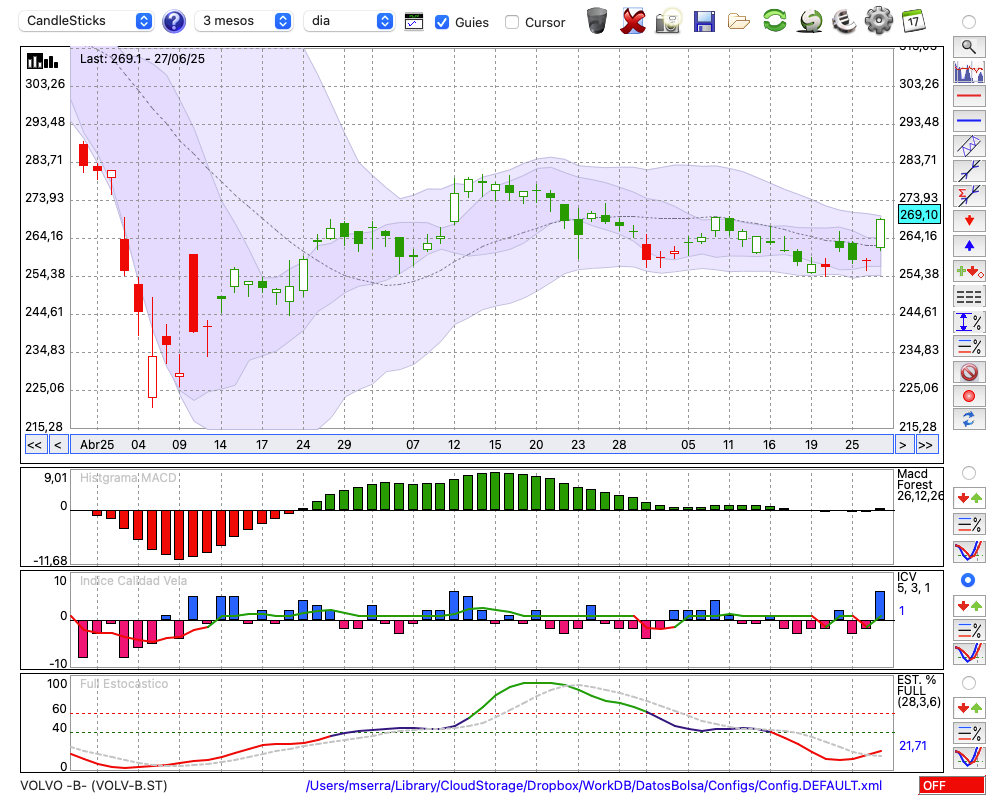Click the green plus and red arrow tool
Viewport: 1000px width, 800px height.
[x=969, y=271]
